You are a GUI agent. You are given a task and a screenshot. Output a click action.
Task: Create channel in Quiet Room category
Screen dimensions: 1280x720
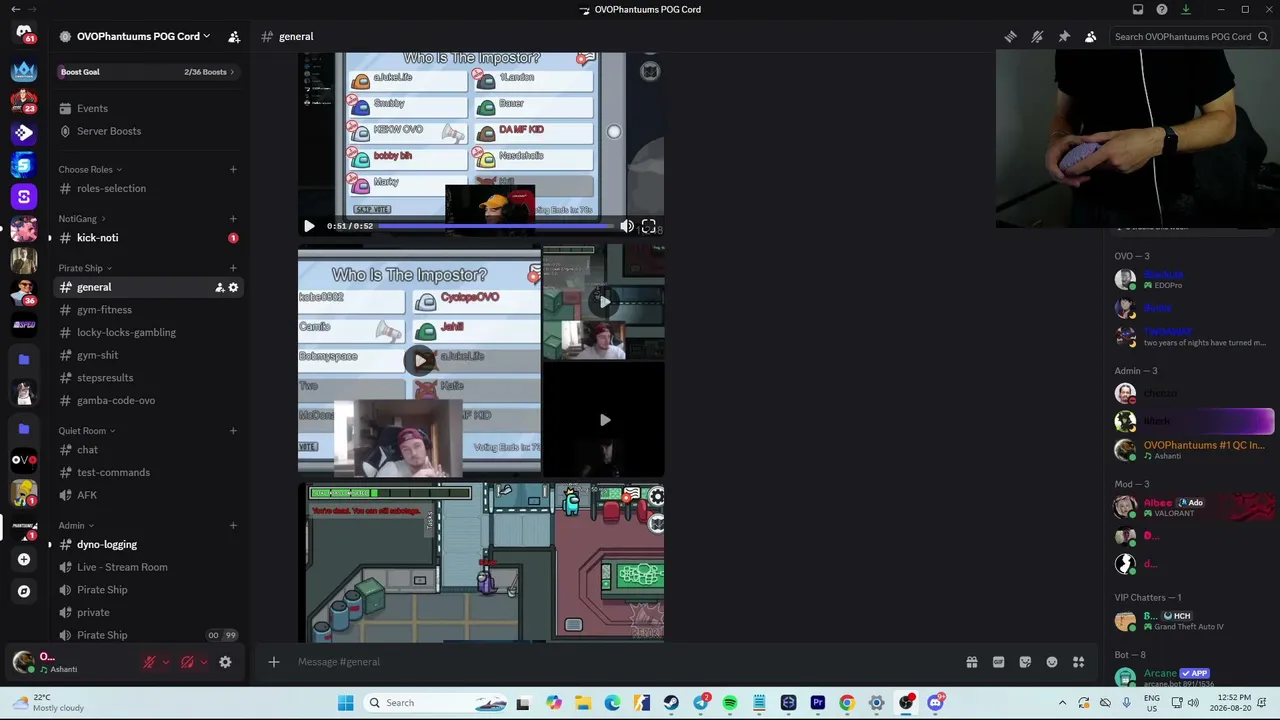233,431
